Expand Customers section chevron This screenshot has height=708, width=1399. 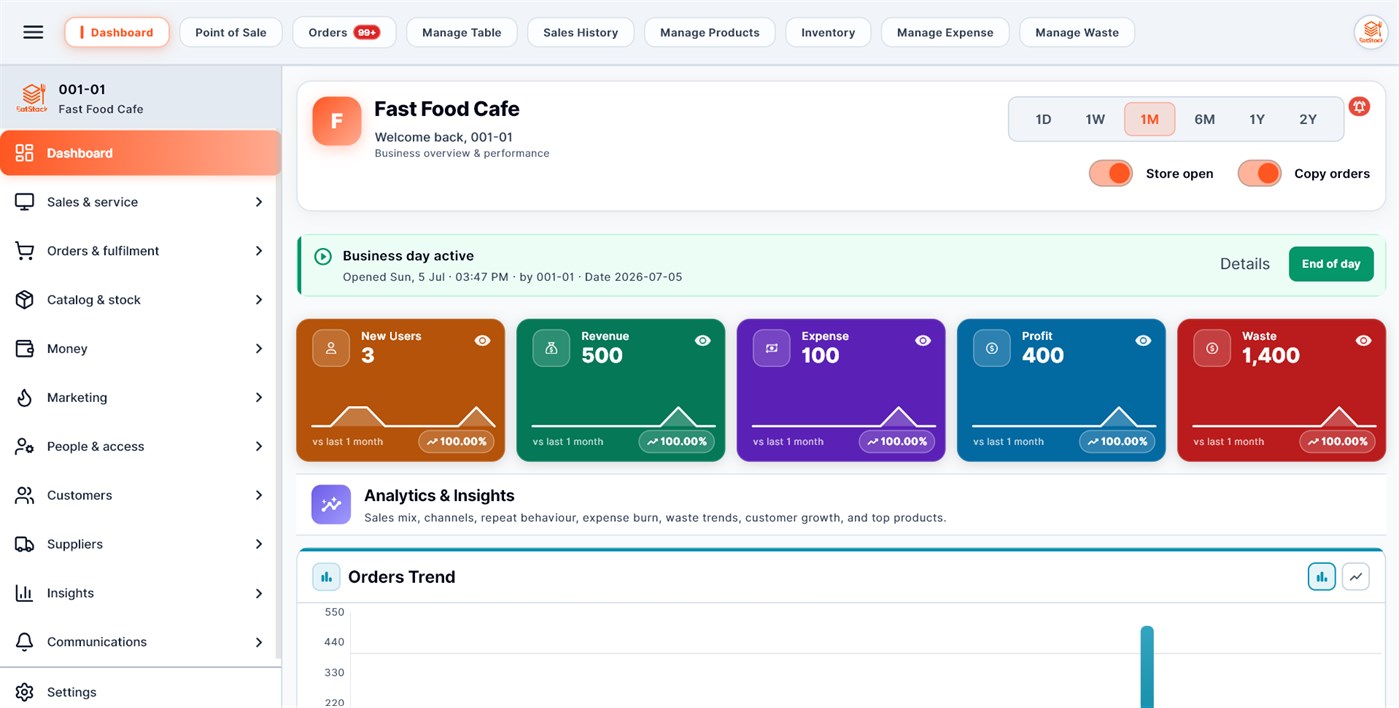(x=259, y=495)
